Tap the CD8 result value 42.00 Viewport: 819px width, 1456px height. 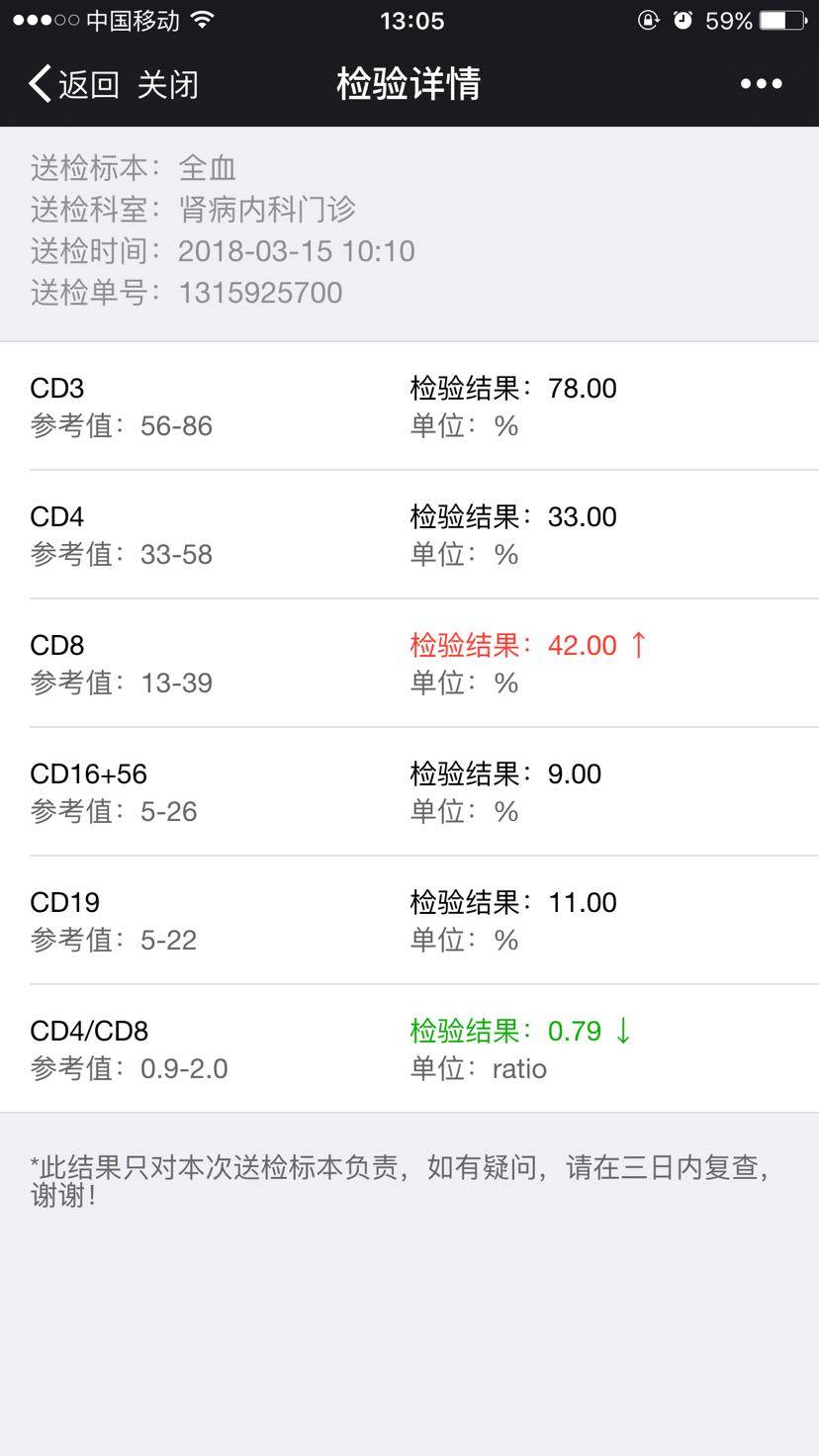click(583, 645)
